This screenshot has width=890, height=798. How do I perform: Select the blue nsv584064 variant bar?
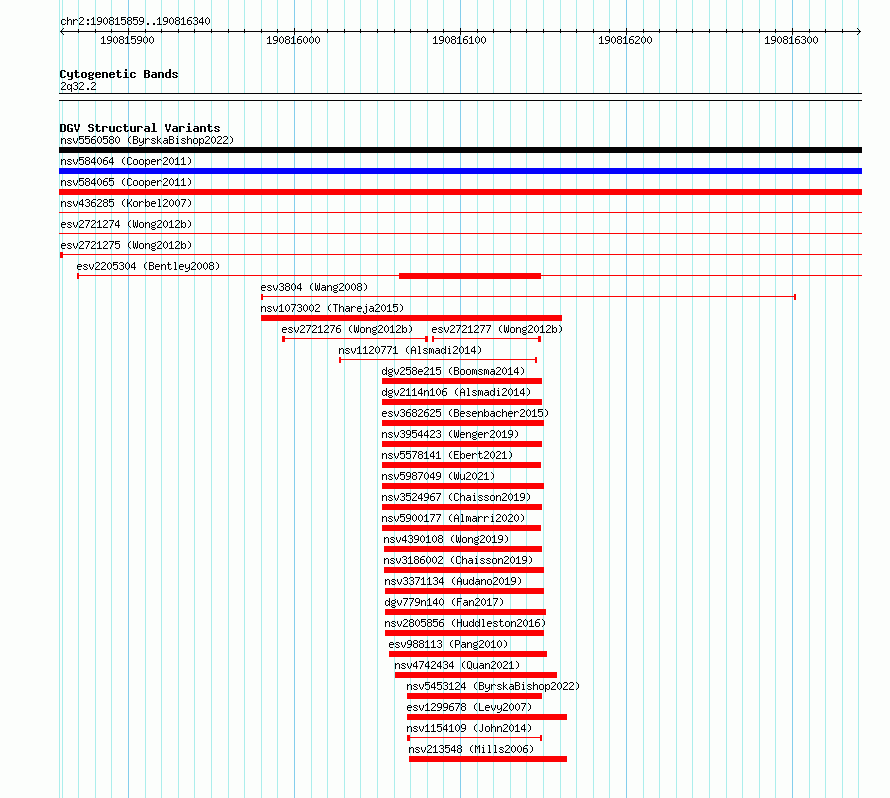click(460, 171)
